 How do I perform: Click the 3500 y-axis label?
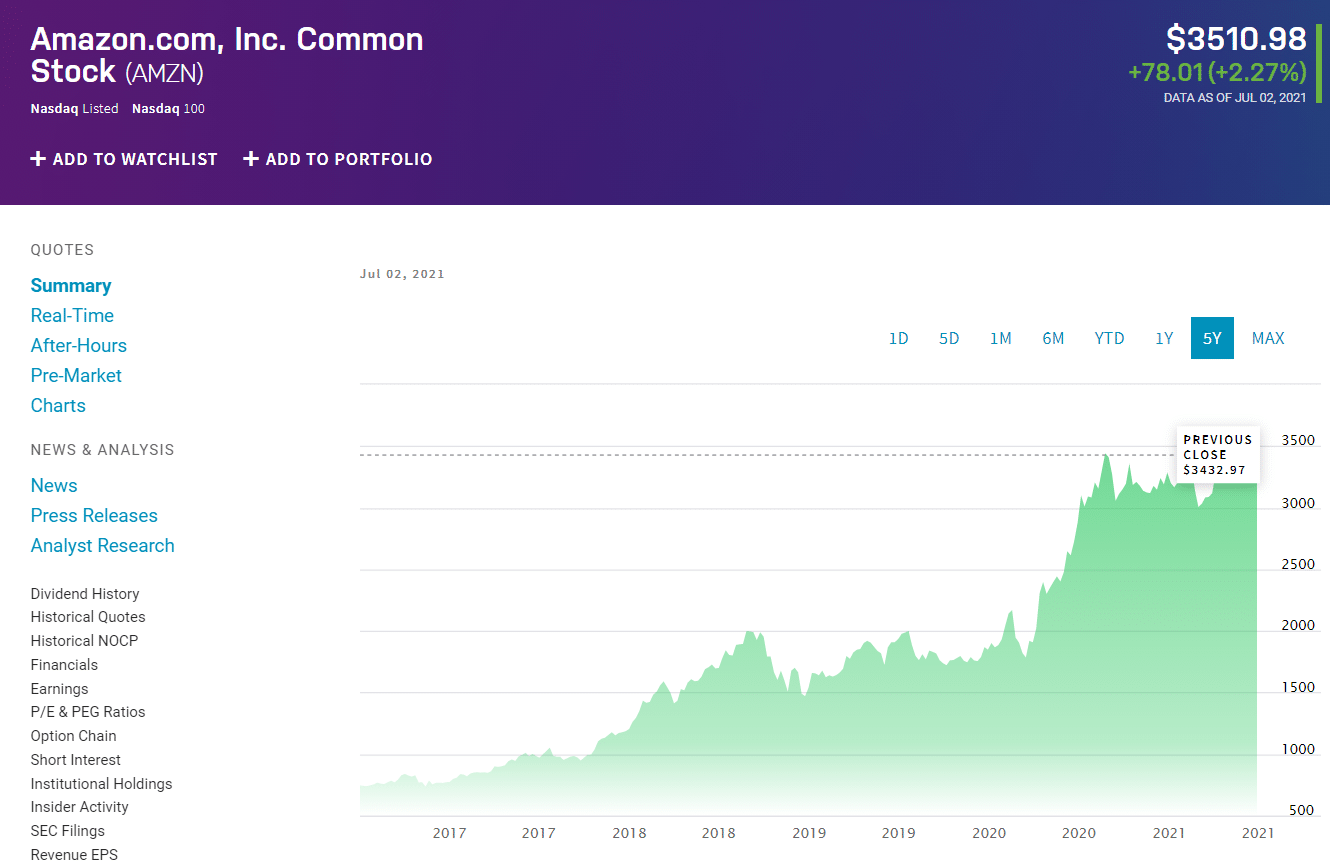(x=1298, y=441)
